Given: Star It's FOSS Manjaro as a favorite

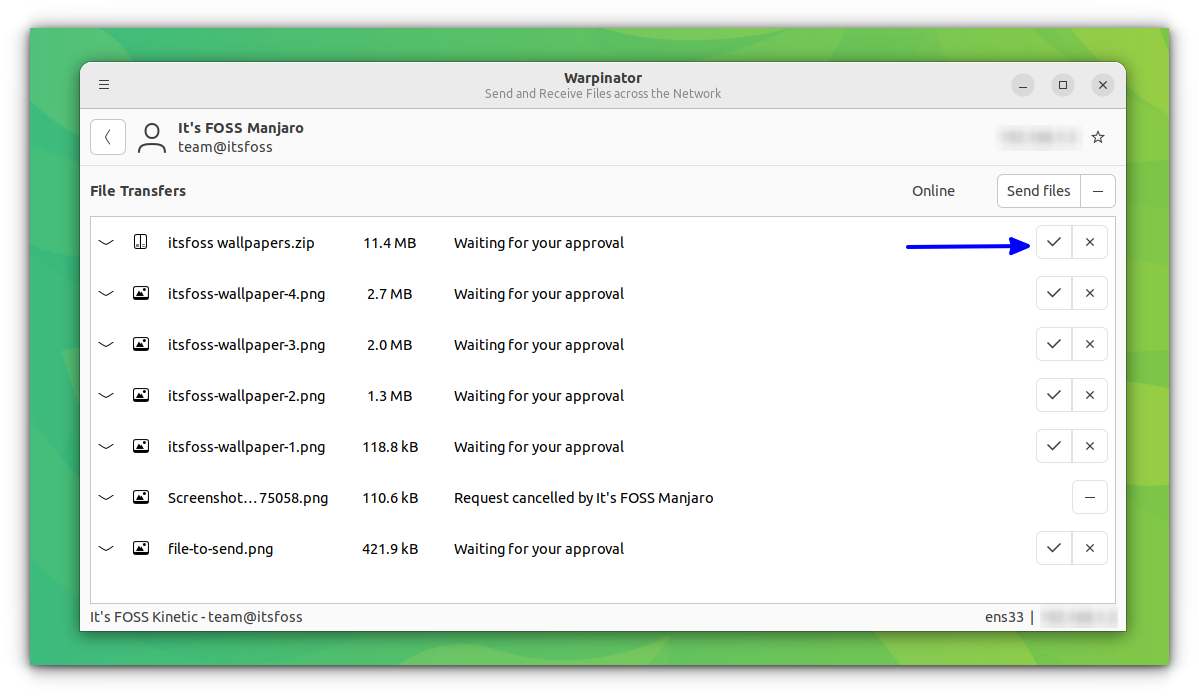Looking at the screenshot, I should [x=1097, y=137].
